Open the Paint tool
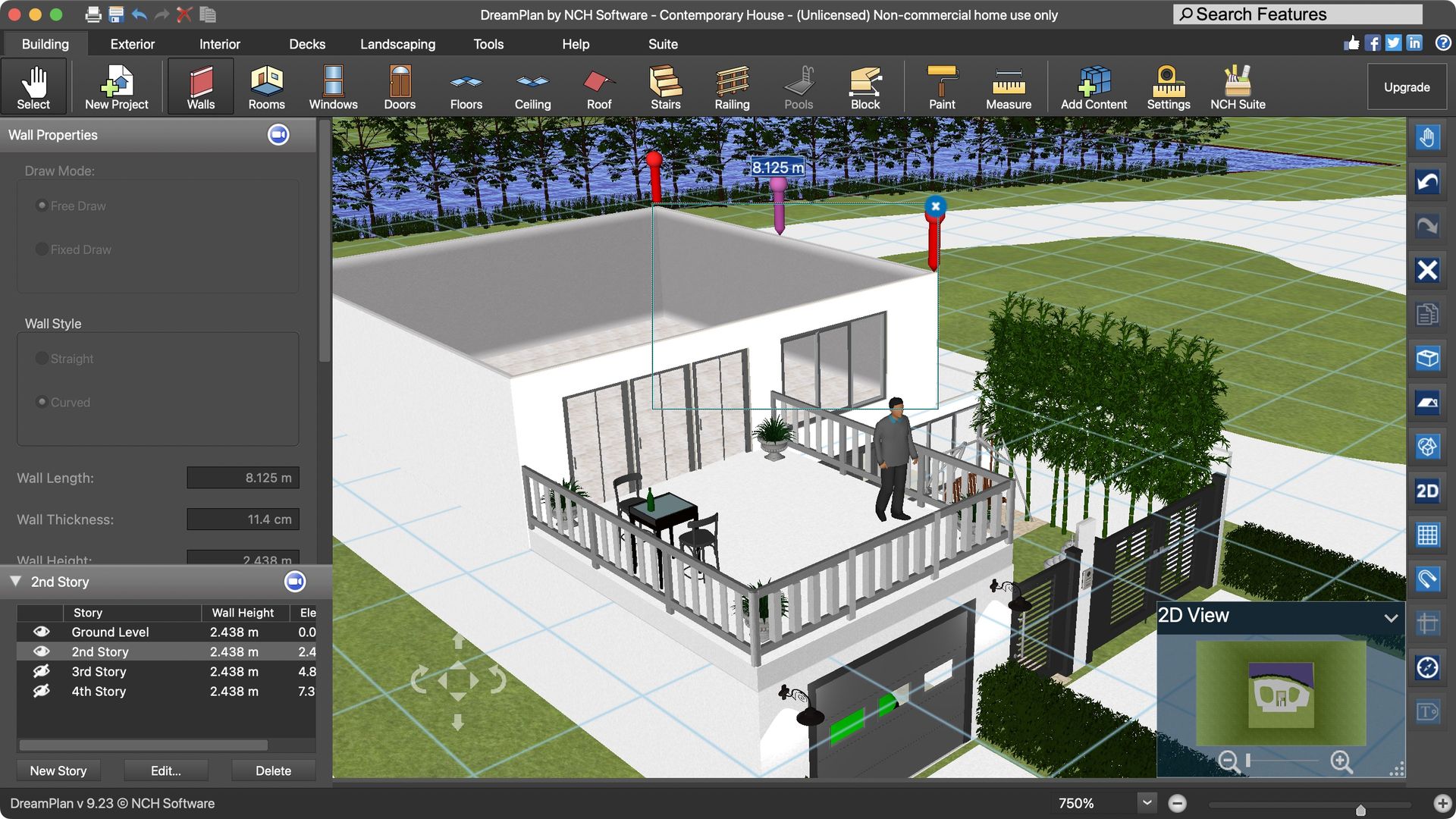The height and width of the screenshot is (819, 1456). pyautogui.click(x=942, y=86)
